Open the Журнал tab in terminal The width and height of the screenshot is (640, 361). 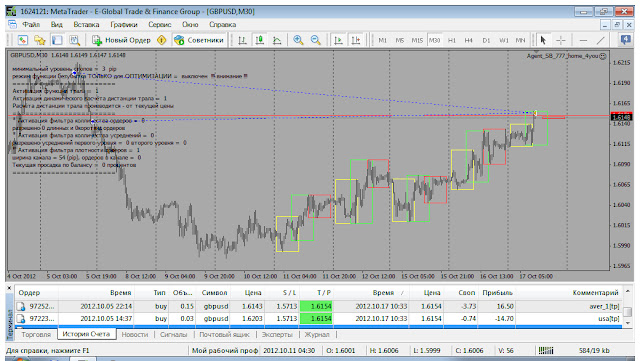[x=317, y=334]
